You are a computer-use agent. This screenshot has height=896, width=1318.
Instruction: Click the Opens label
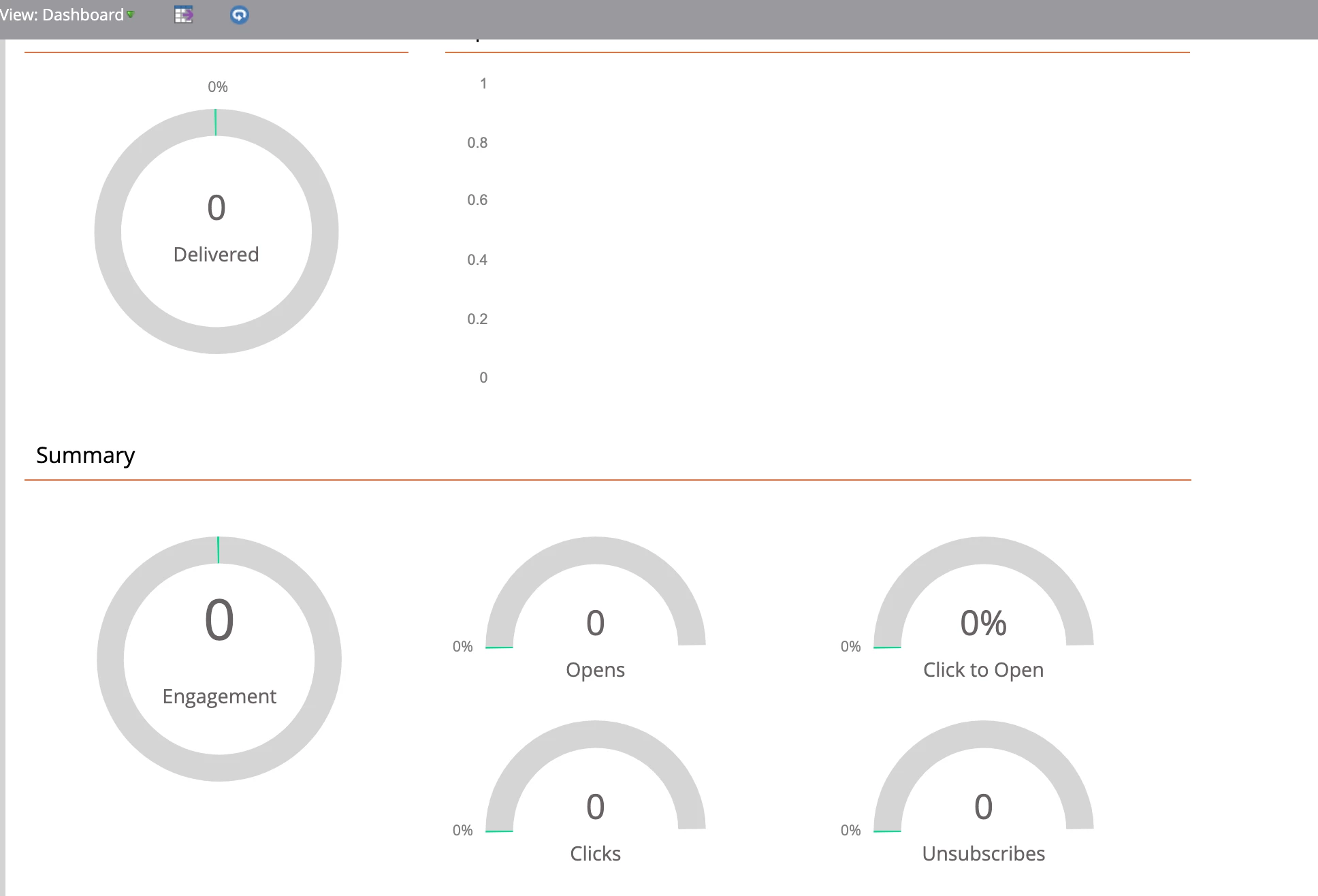595,670
